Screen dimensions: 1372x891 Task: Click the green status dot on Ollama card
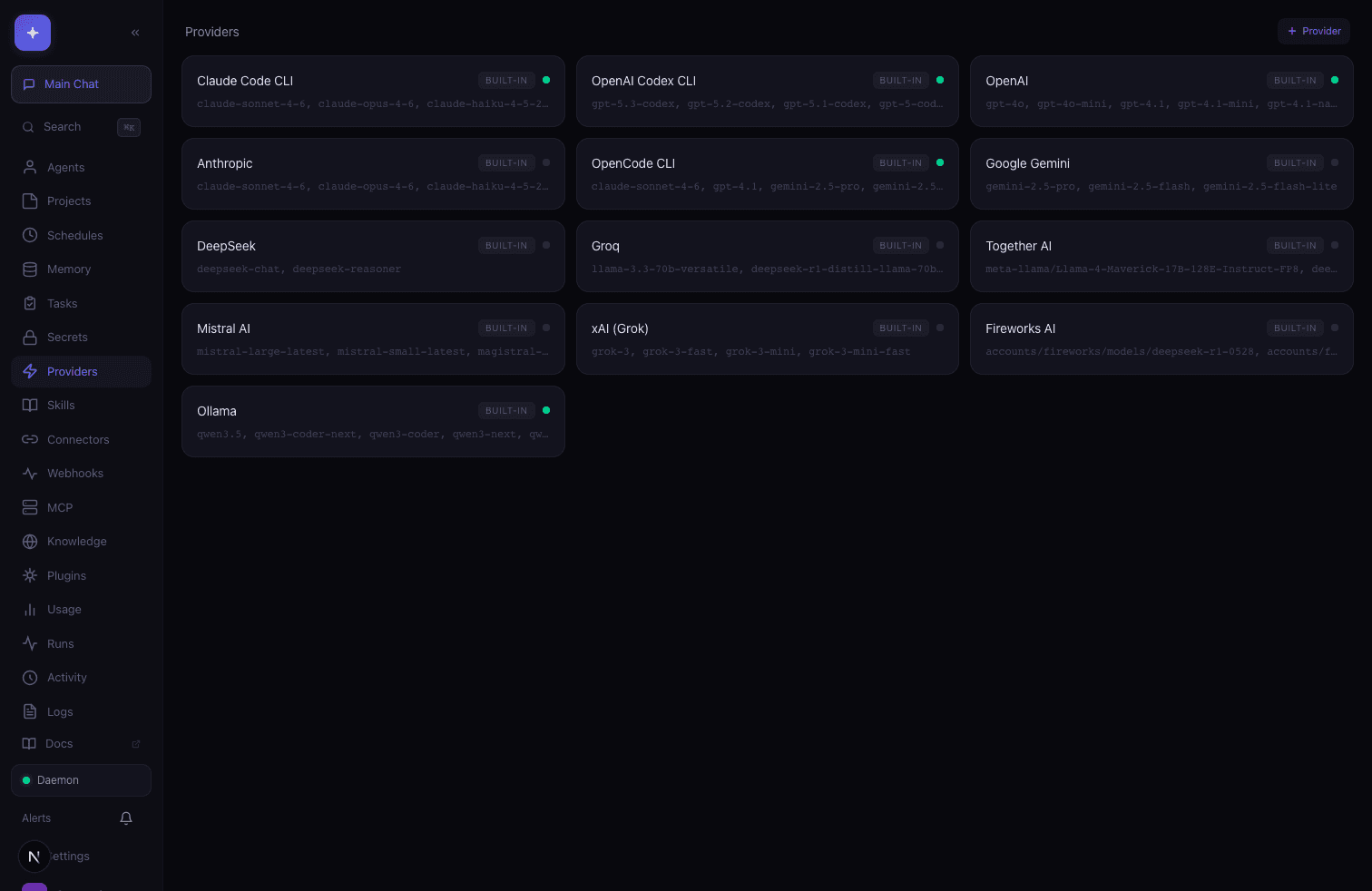coord(546,410)
